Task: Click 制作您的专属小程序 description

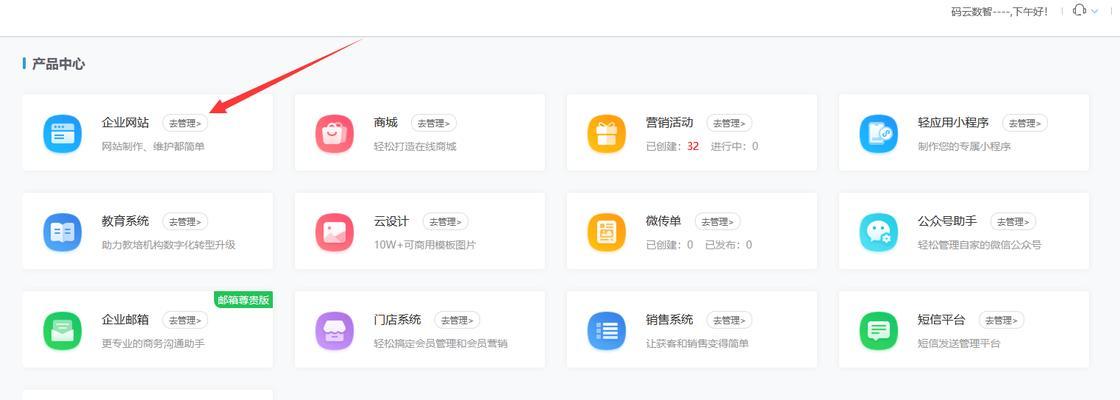Action: pos(964,146)
